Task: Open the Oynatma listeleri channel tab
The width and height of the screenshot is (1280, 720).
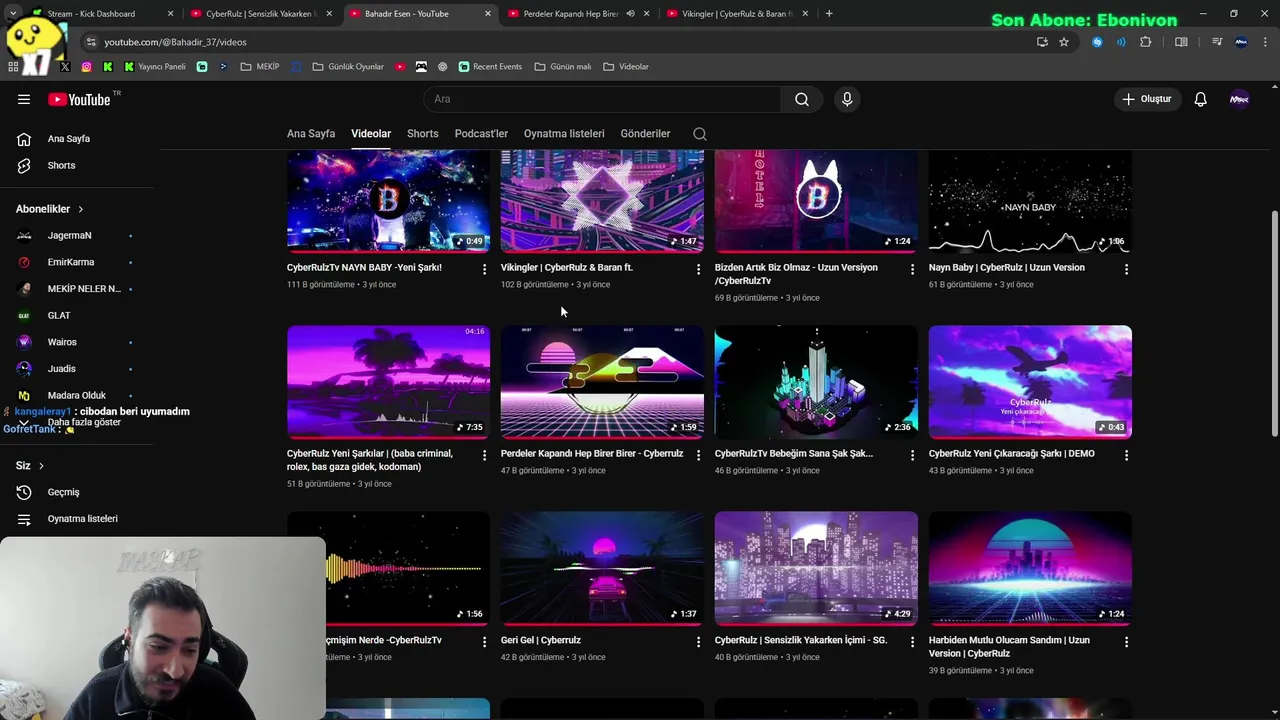Action: point(564,134)
